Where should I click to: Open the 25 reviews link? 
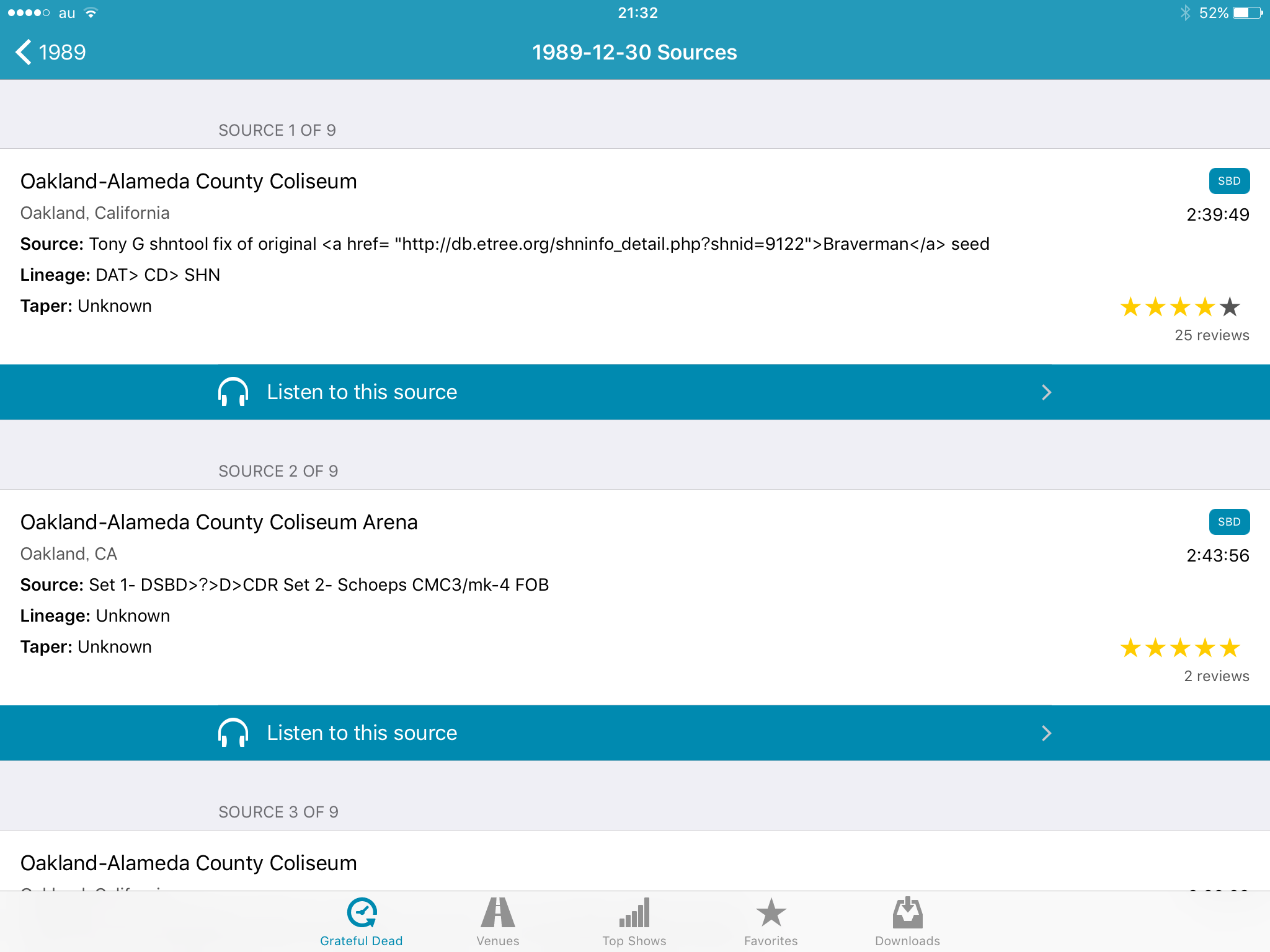(1212, 335)
